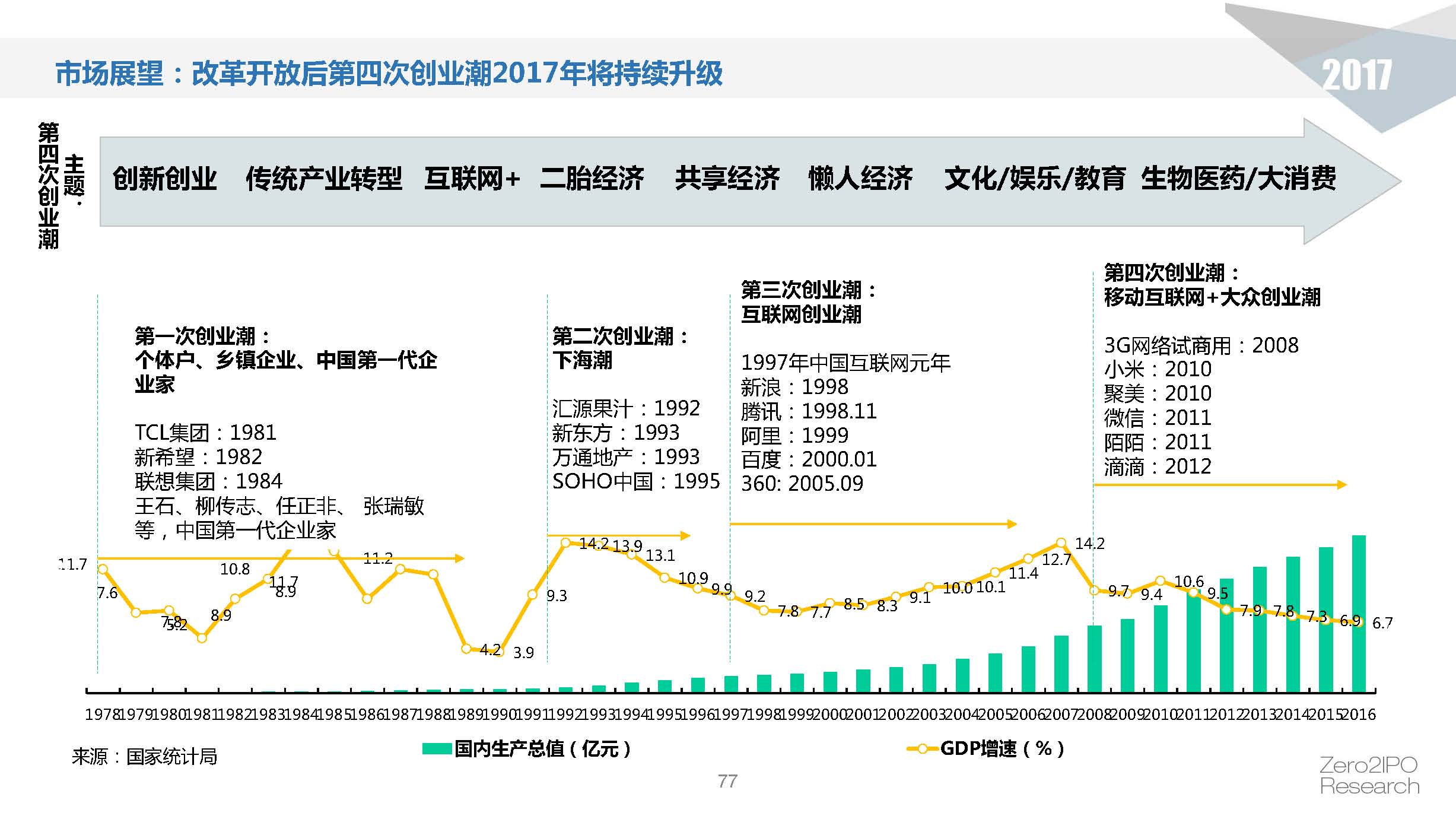
Task: Click the 腾讯:1998.11 list entry
Action: (x=808, y=411)
